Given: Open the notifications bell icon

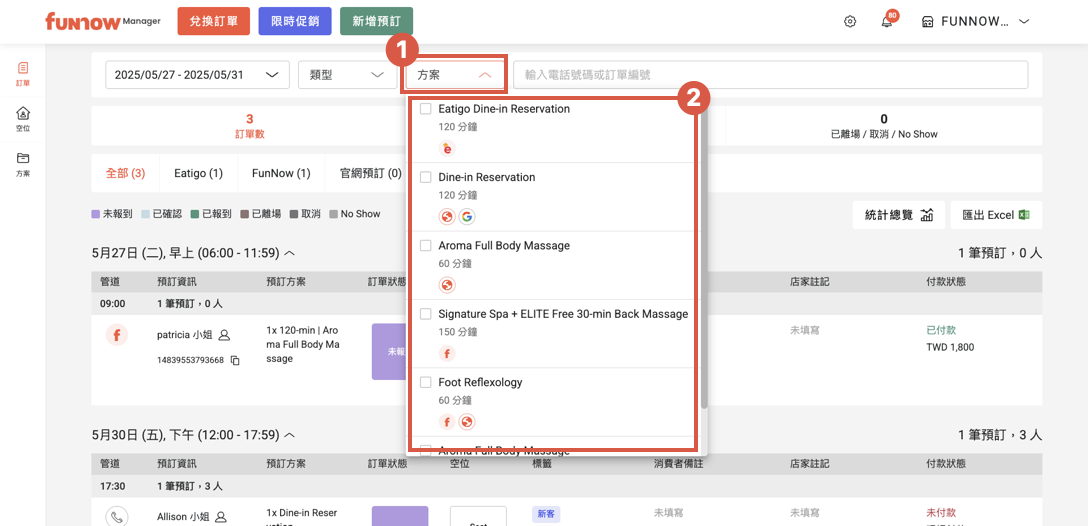Looking at the screenshot, I should click(x=886, y=22).
